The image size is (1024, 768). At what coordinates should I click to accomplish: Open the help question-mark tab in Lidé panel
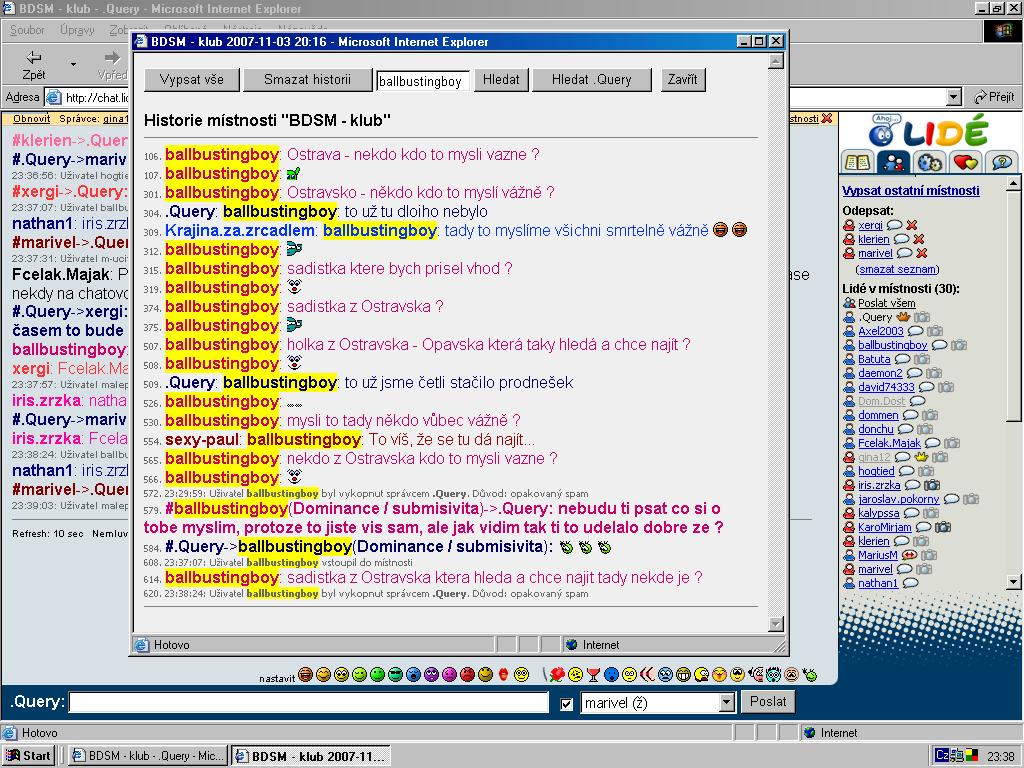point(1001,161)
